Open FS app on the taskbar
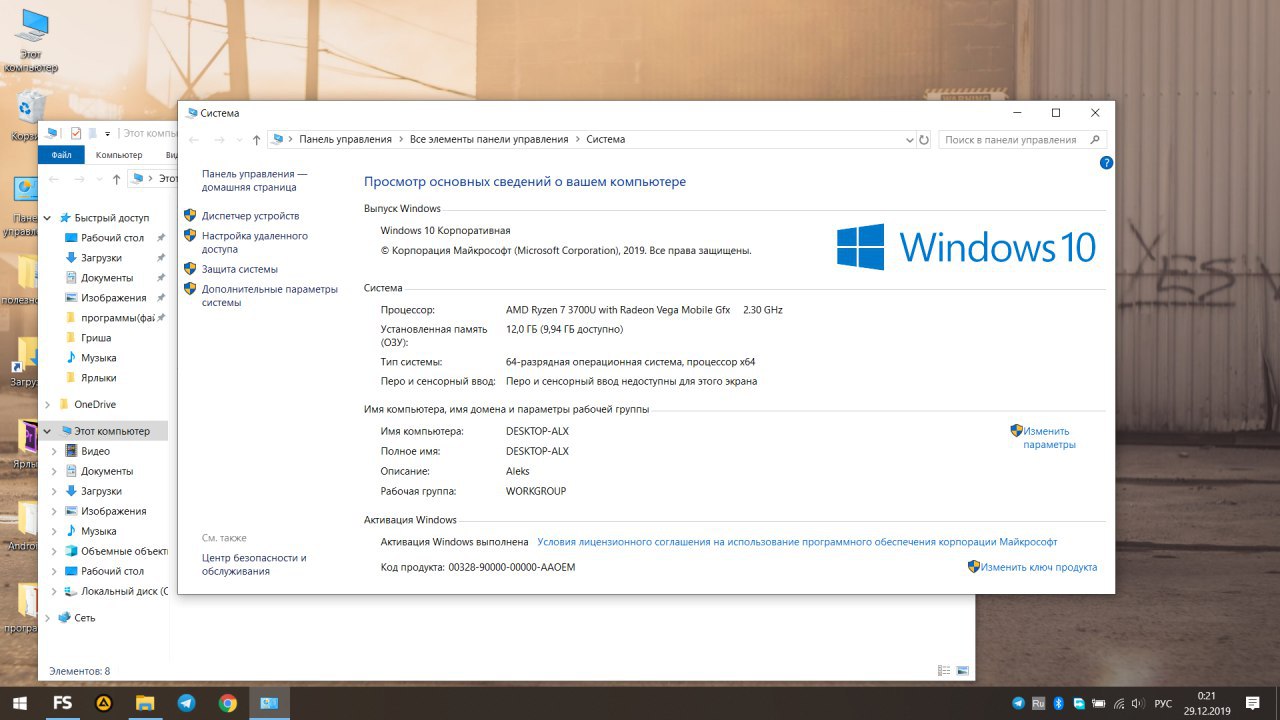1280x720 pixels. 62,703
